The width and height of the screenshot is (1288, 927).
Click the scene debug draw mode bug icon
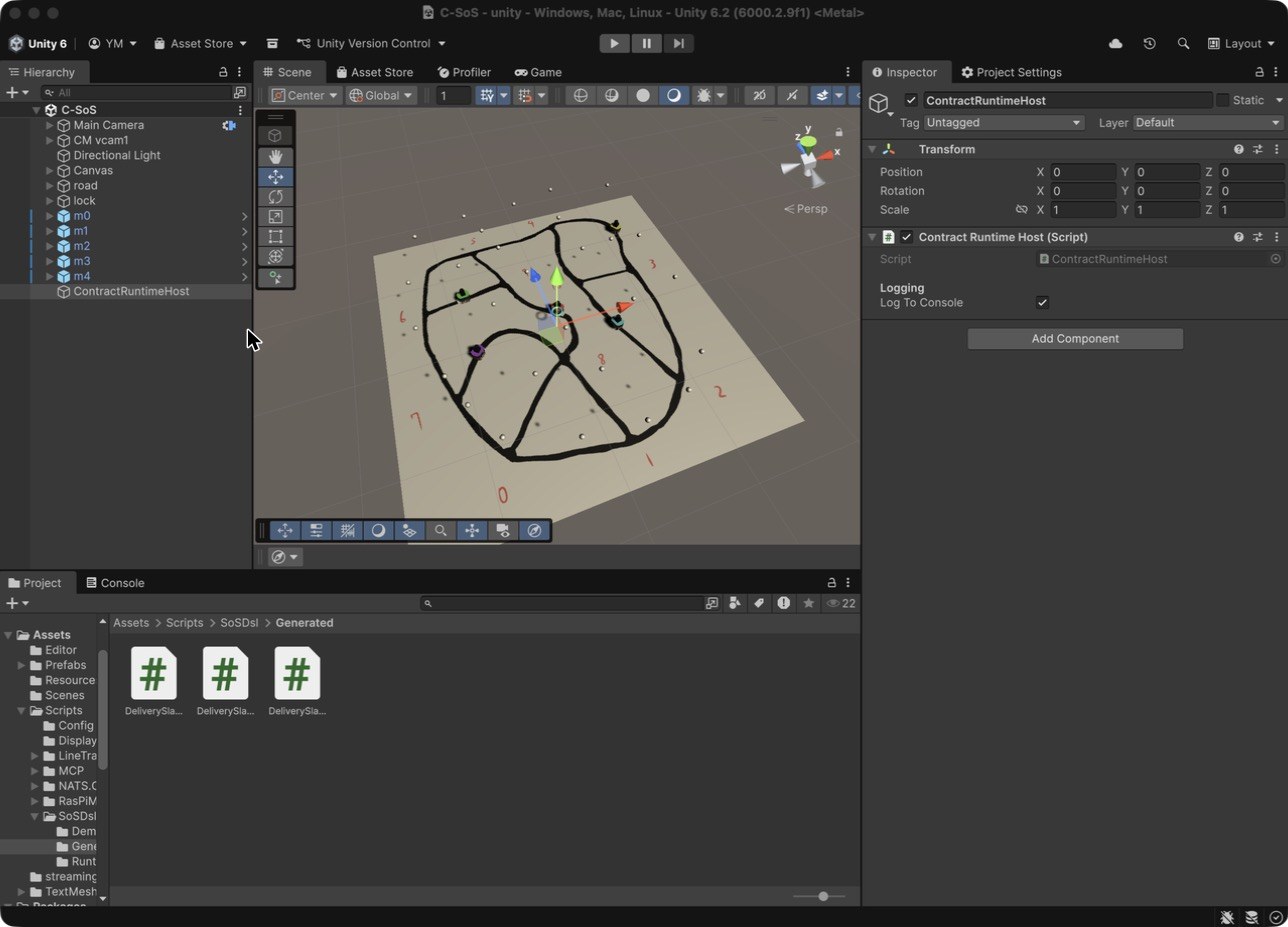[704, 95]
